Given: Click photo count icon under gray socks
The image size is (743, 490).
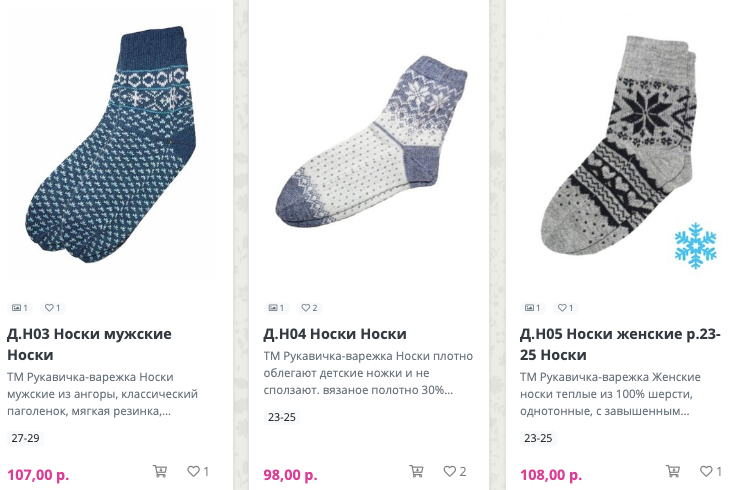Looking at the screenshot, I should tap(532, 308).
